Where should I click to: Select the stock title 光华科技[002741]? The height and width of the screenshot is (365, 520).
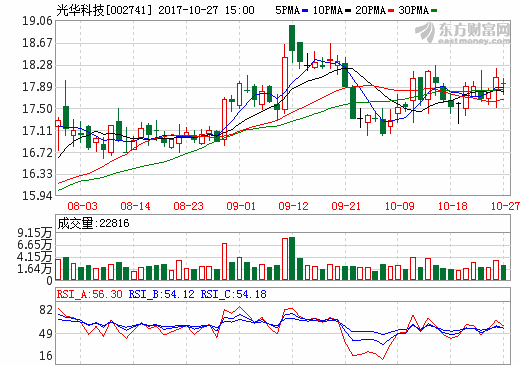click(x=104, y=10)
